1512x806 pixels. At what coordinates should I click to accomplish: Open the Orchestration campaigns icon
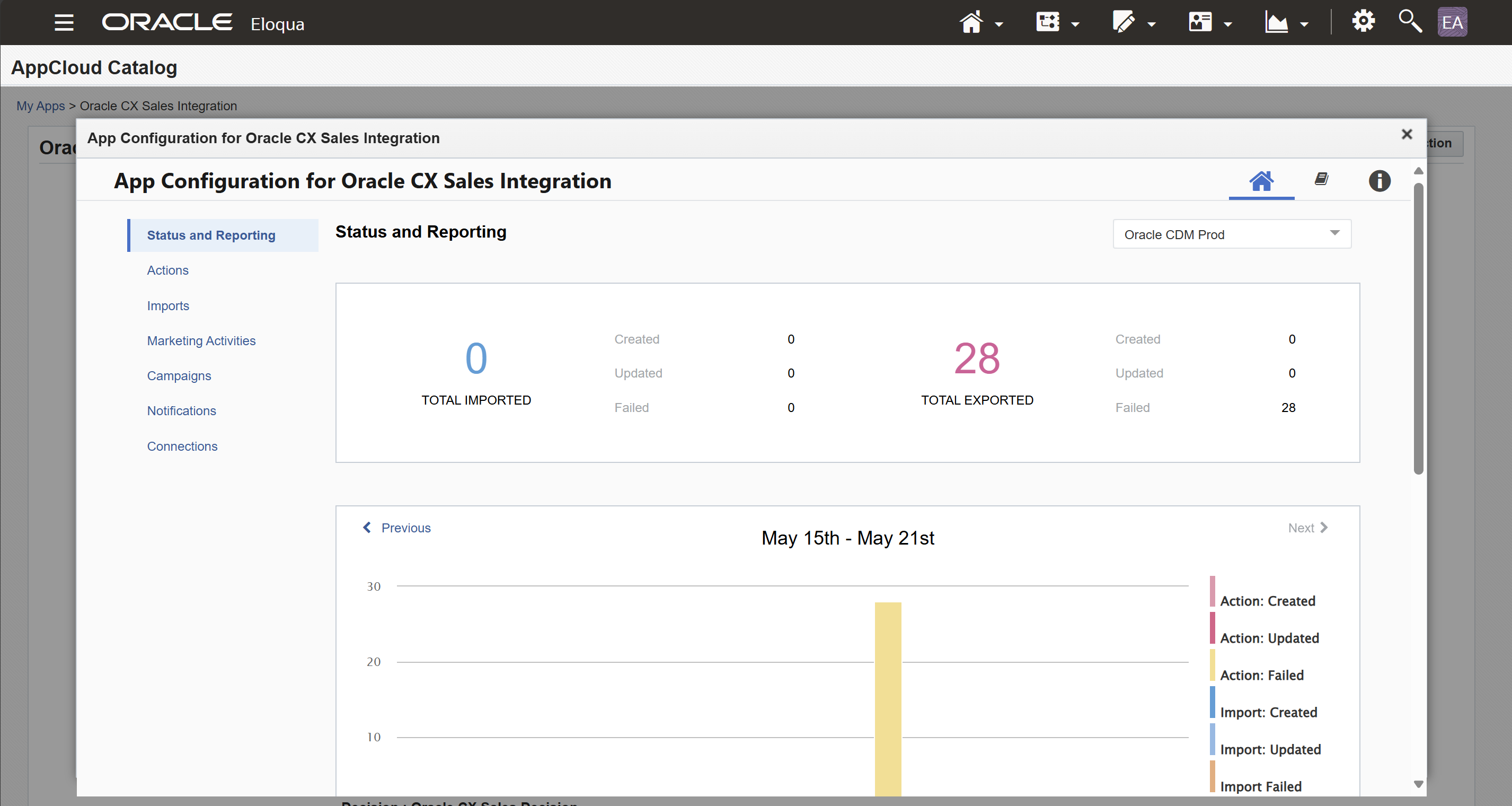tap(1048, 22)
